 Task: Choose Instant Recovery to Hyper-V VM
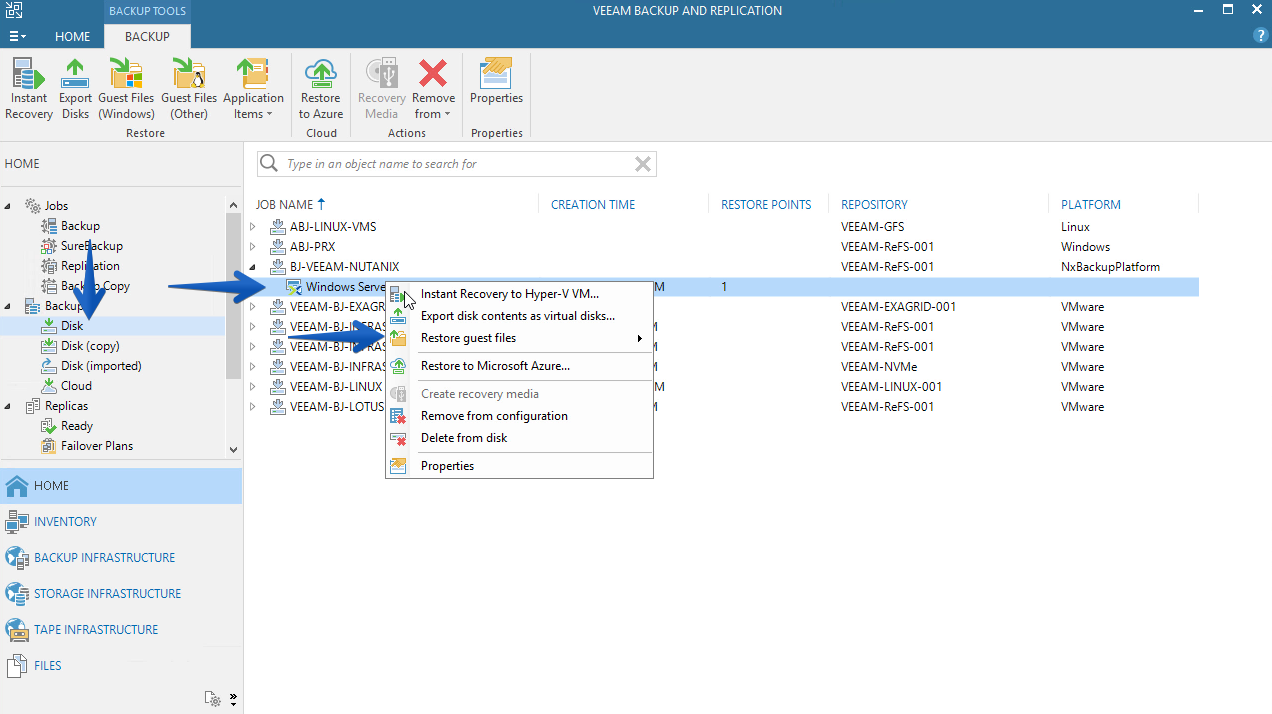(519, 294)
